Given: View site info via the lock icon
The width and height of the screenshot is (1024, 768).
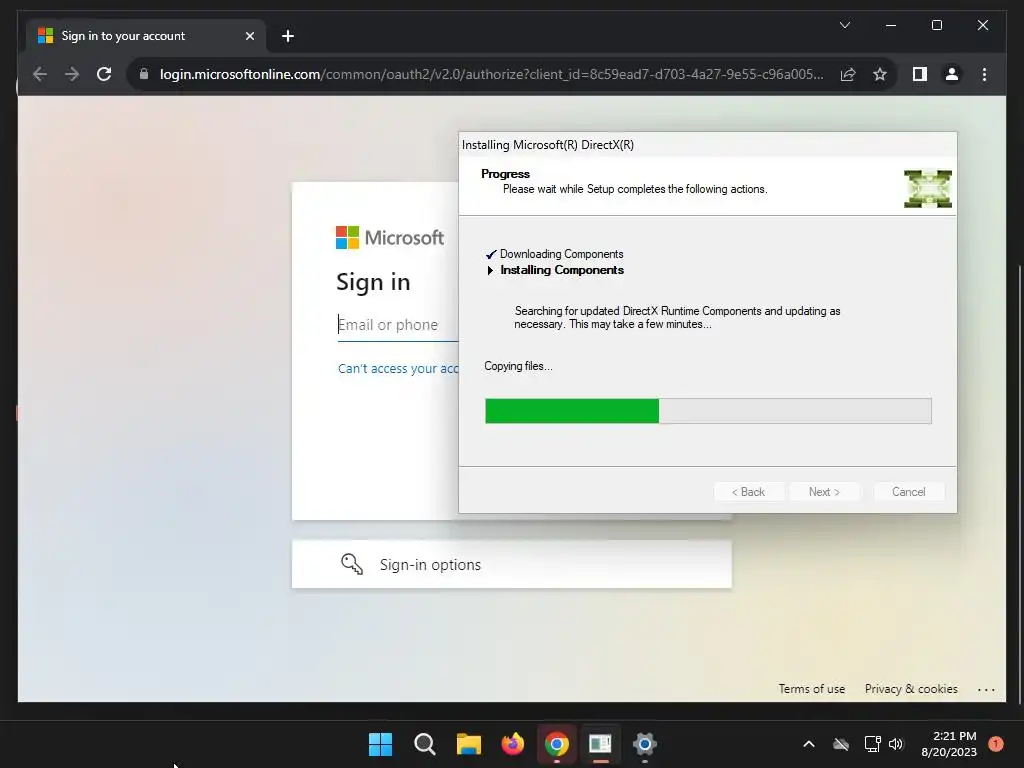Looking at the screenshot, I should pyautogui.click(x=144, y=74).
